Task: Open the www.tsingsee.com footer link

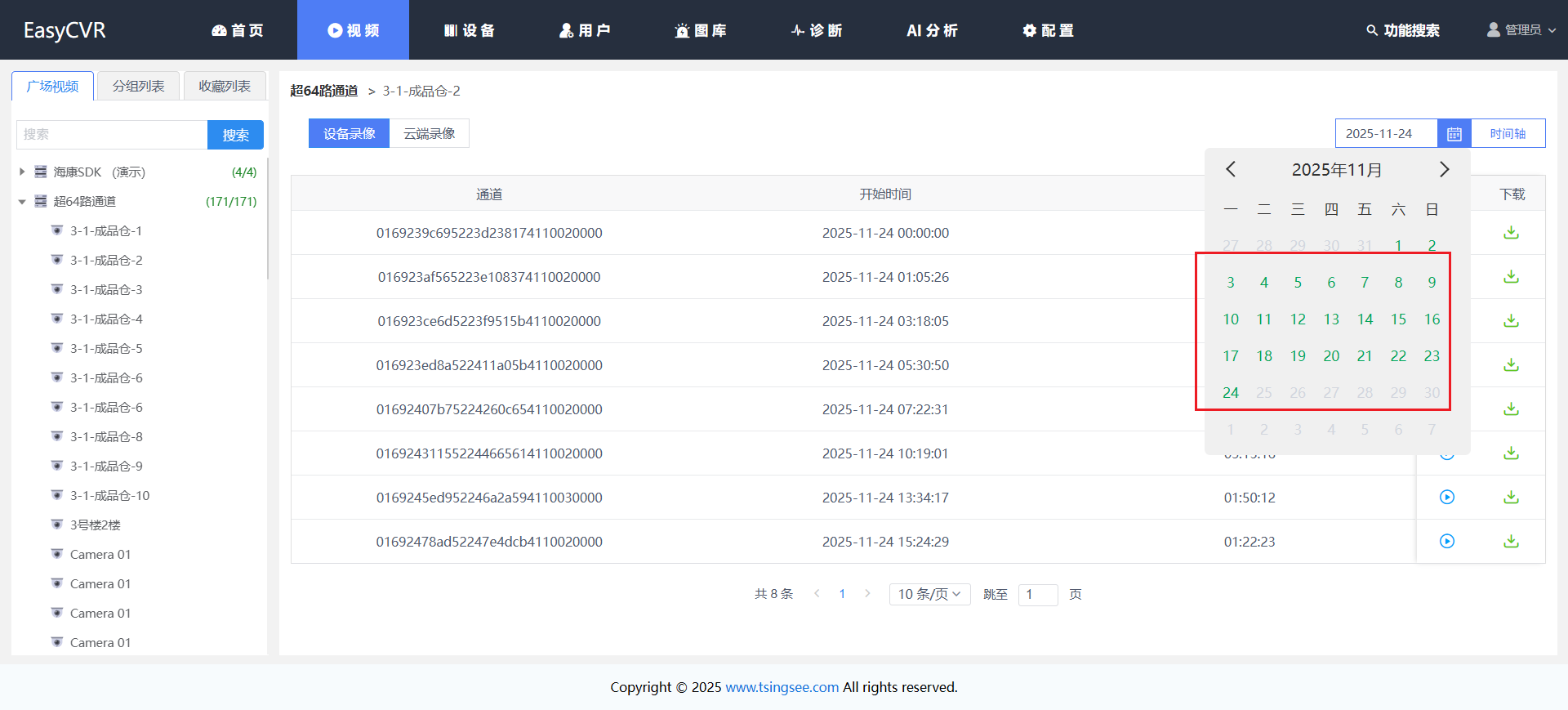Action: pyautogui.click(x=782, y=687)
